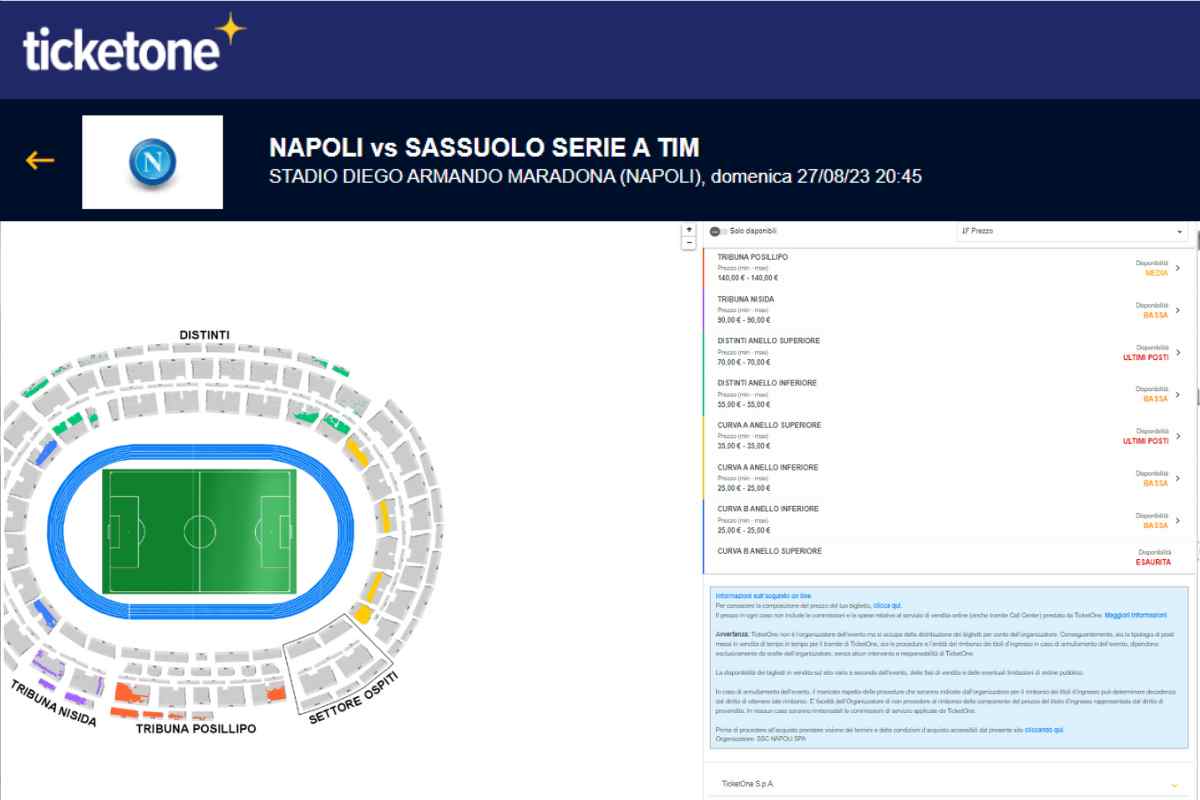Click the Maggiori Informazioni link

pyautogui.click(x=1135, y=615)
